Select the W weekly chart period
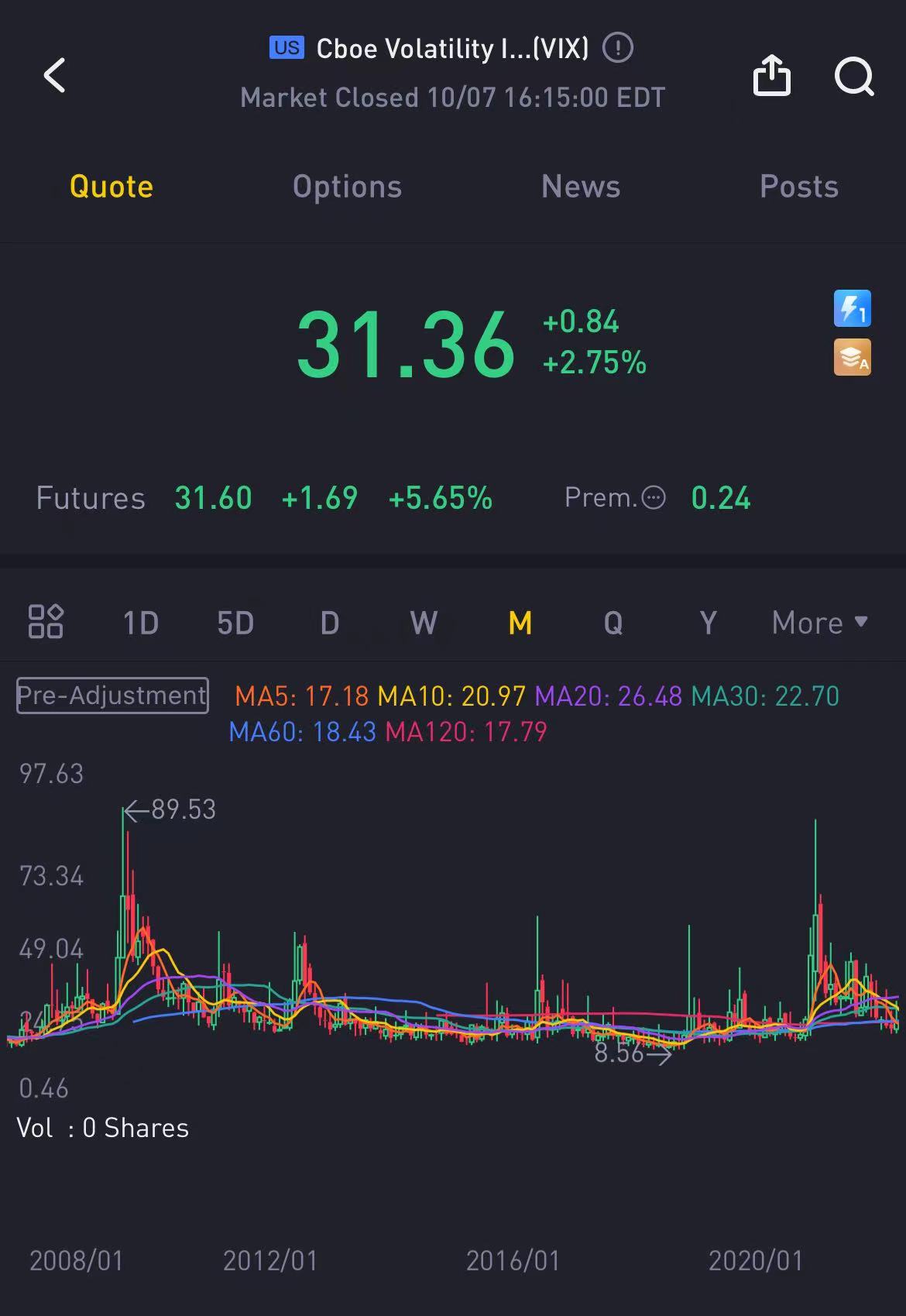Screen dimensions: 906x1316 [424, 623]
